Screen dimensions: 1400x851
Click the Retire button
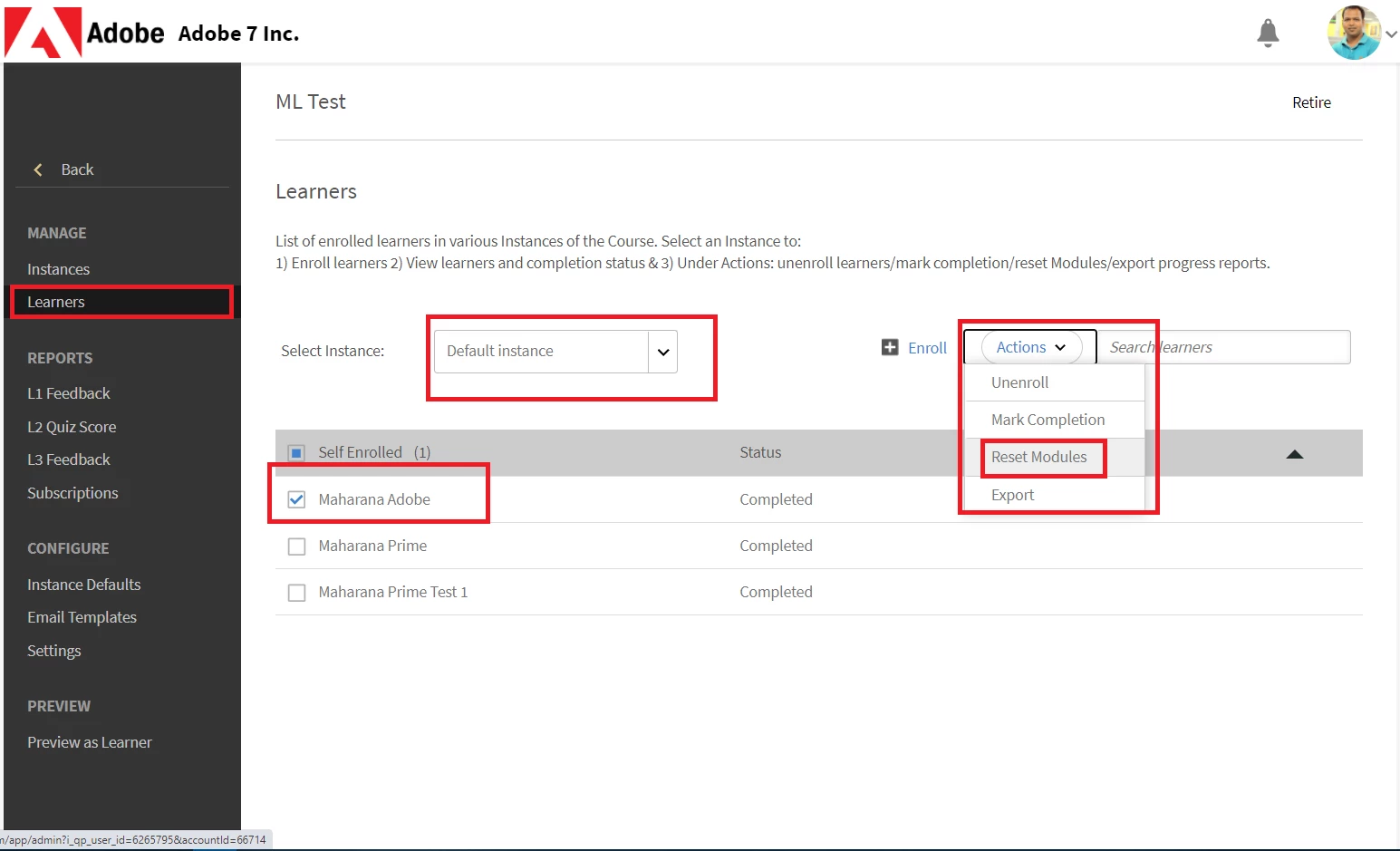[x=1311, y=102]
